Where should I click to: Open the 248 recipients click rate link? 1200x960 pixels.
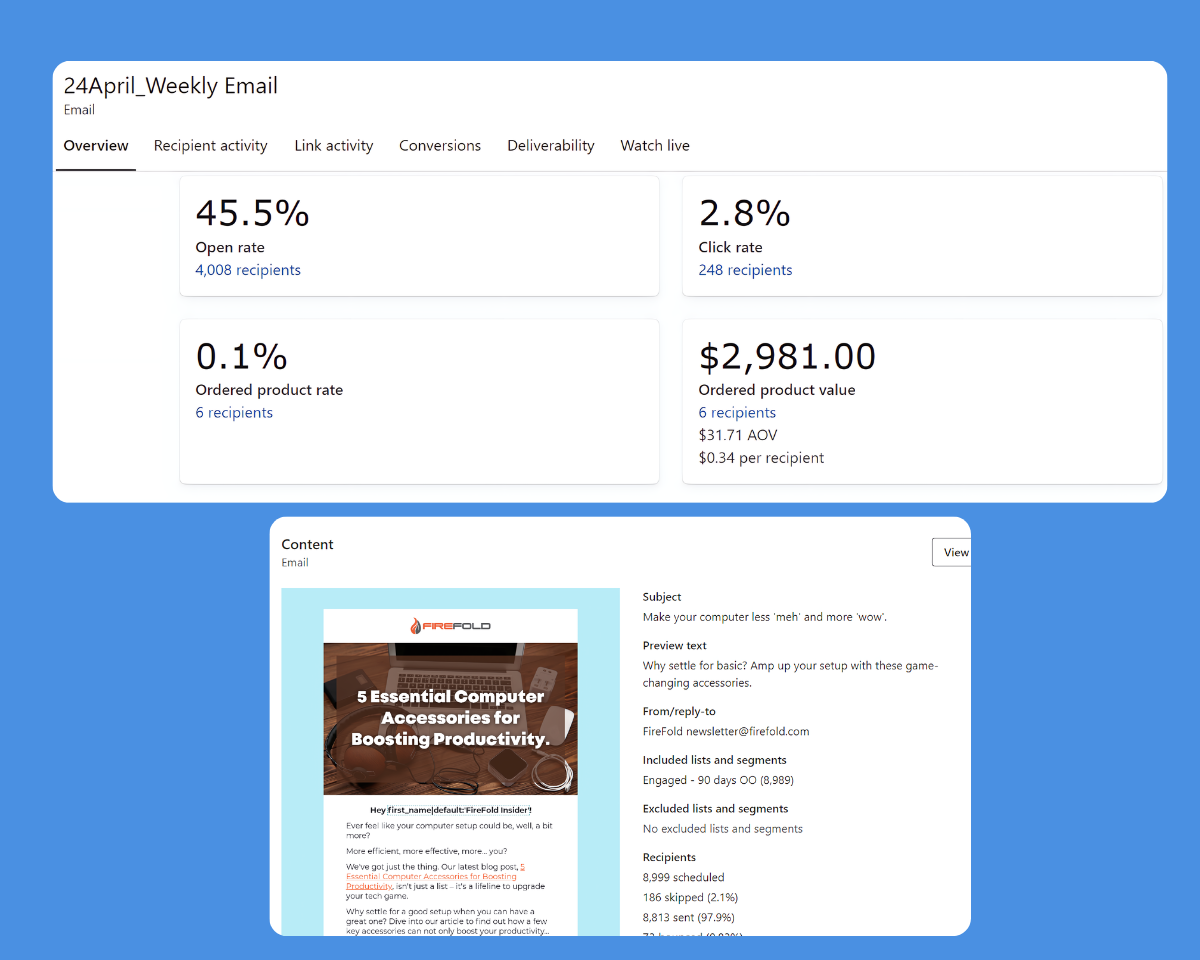coord(745,270)
